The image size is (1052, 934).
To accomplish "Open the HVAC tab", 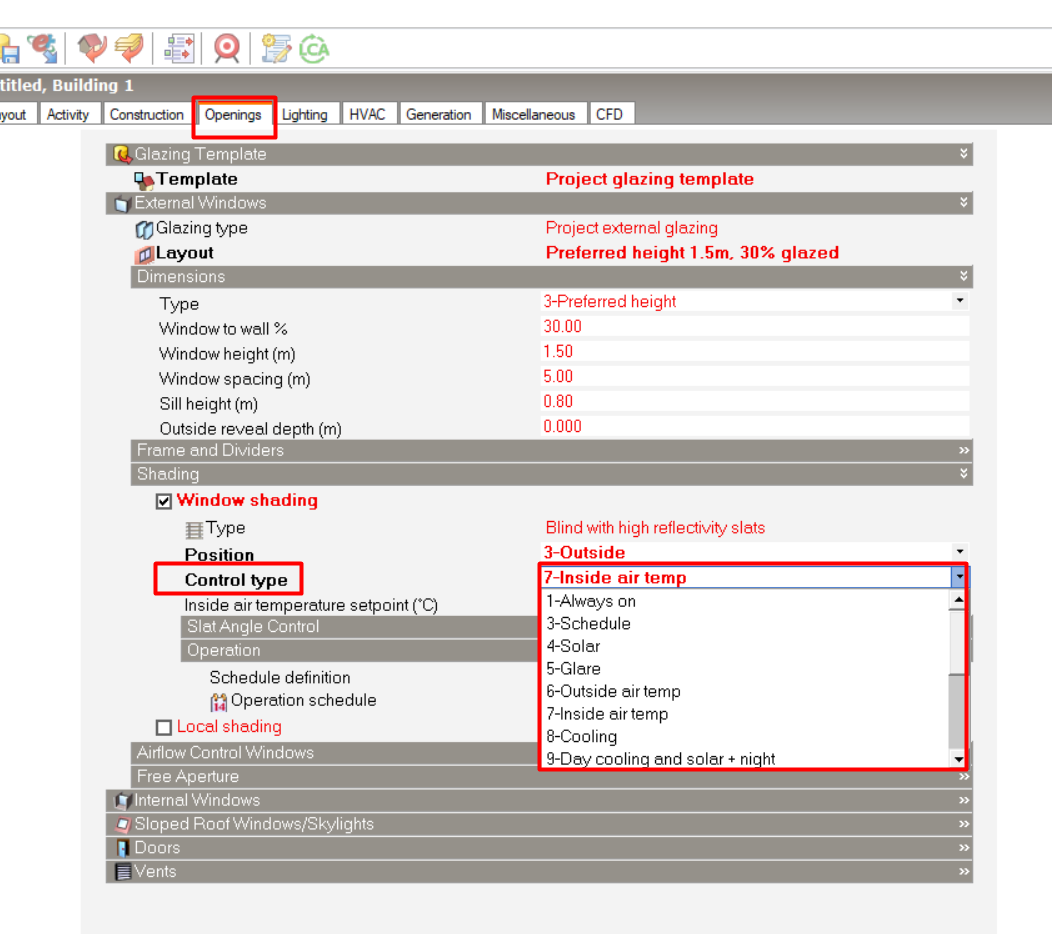I will point(367,115).
